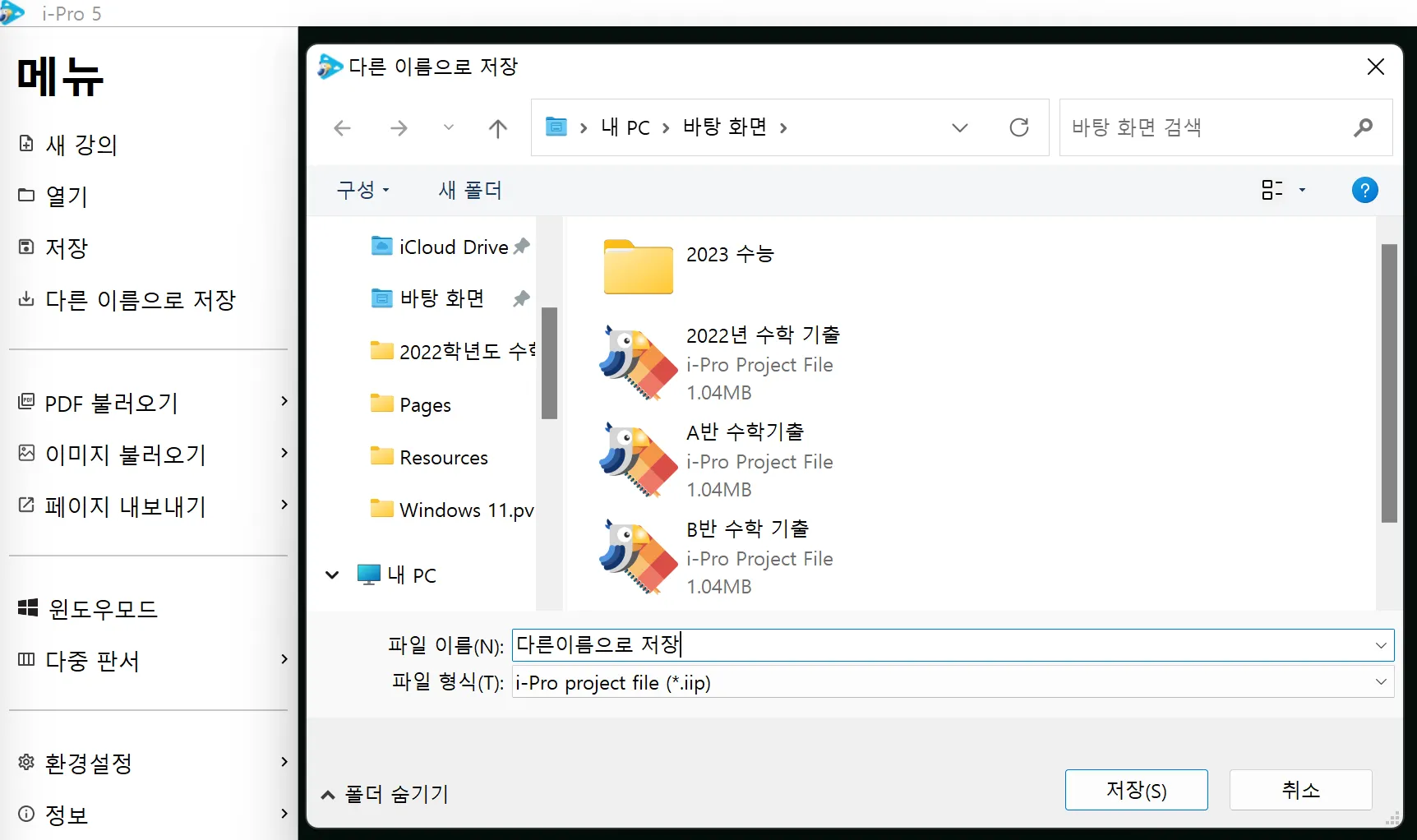
Task: Open the 2023 수능 folder icon
Action: pos(638,266)
